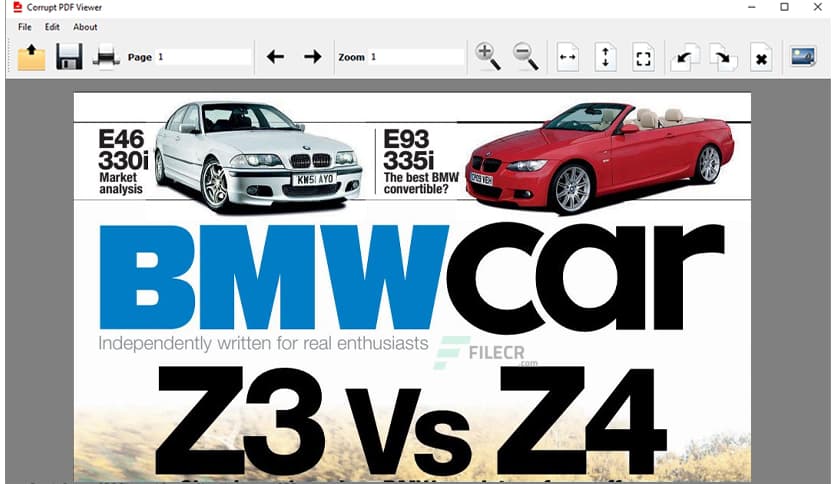This screenshot has height=484, width=836.
Task: Go to the next page with right arrow
Action: click(313, 57)
